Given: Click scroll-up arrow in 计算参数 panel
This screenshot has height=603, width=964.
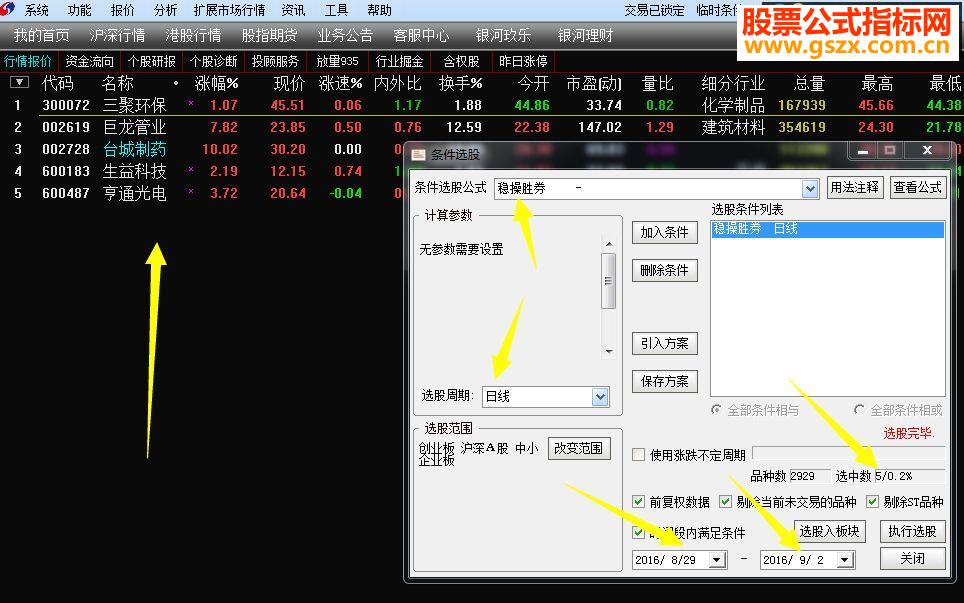Looking at the screenshot, I should click(x=609, y=245).
